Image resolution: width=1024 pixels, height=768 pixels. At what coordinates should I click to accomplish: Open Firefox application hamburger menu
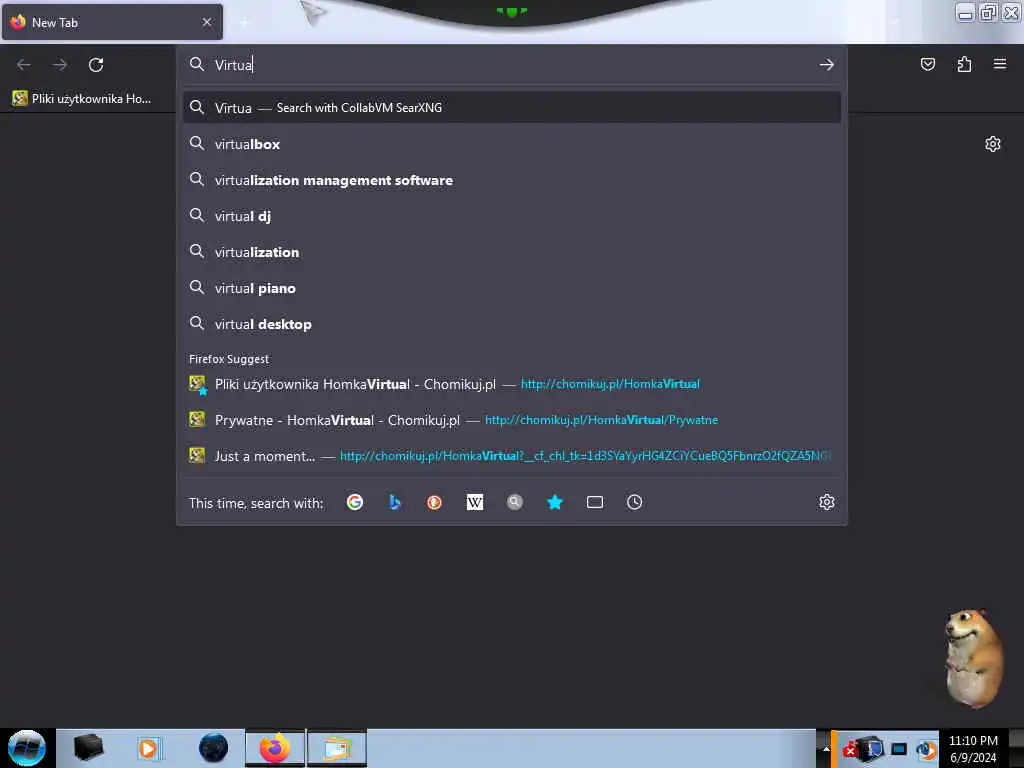1000,64
